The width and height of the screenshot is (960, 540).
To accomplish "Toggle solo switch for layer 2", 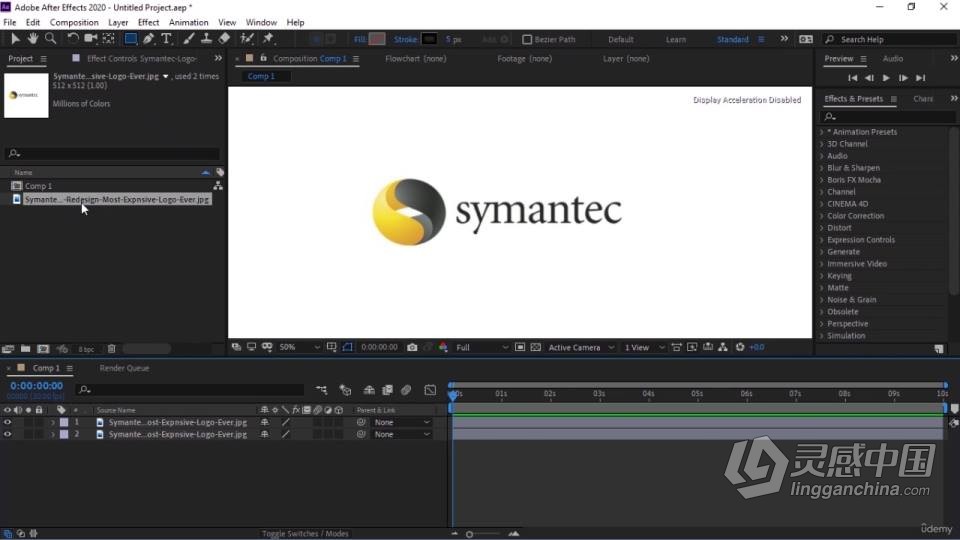I will point(28,435).
